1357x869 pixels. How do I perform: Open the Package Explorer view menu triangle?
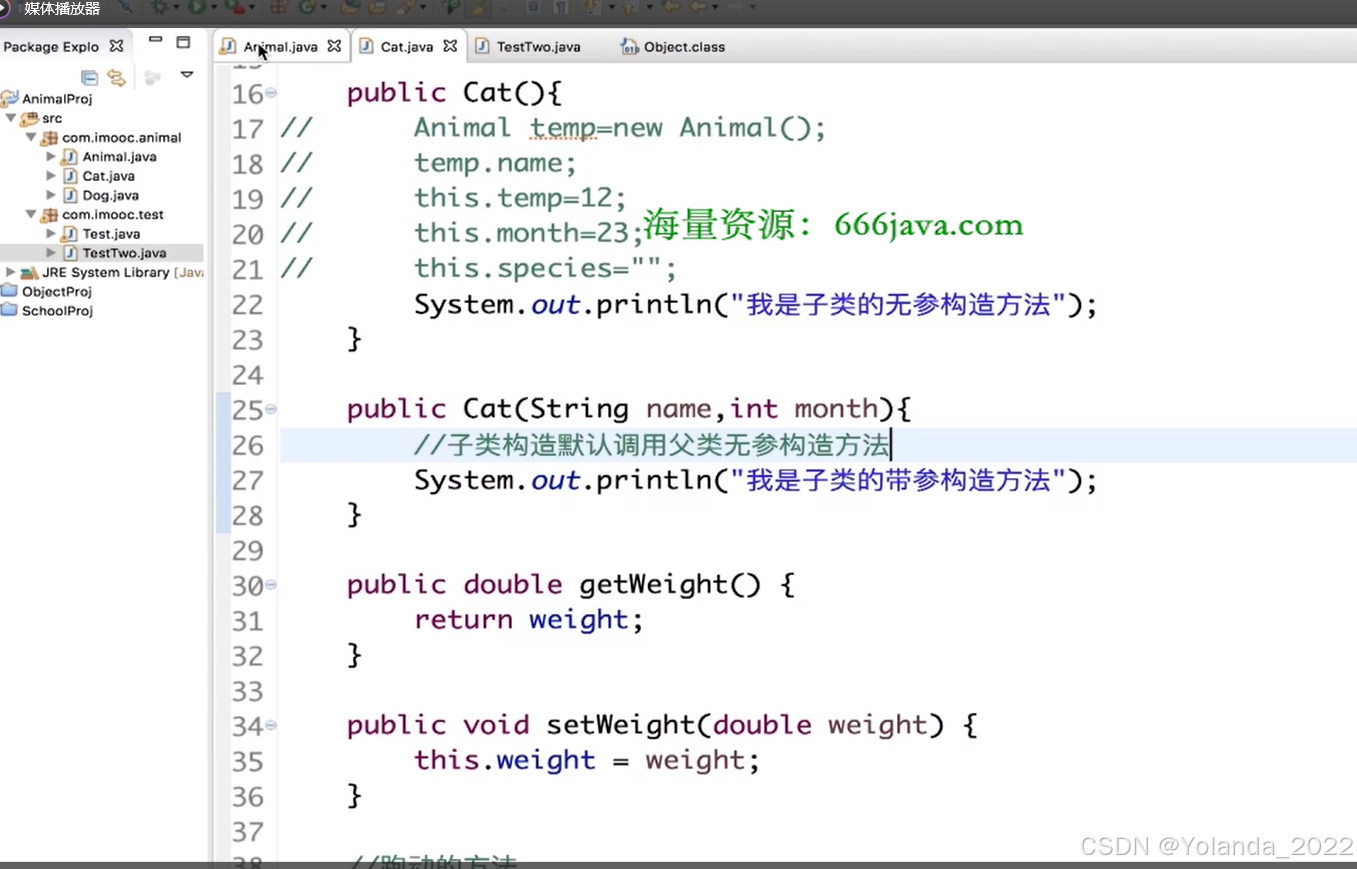(x=186, y=75)
